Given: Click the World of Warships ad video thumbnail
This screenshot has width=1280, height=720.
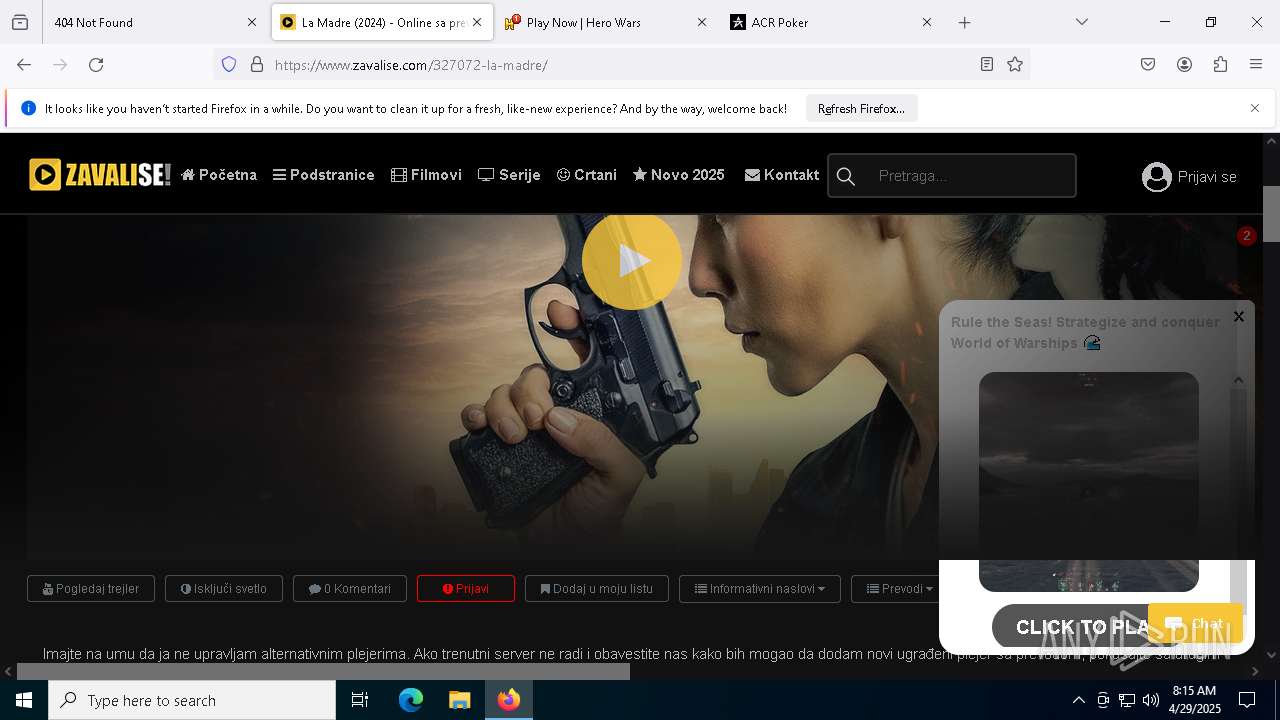Looking at the screenshot, I should click(x=1089, y=482).
